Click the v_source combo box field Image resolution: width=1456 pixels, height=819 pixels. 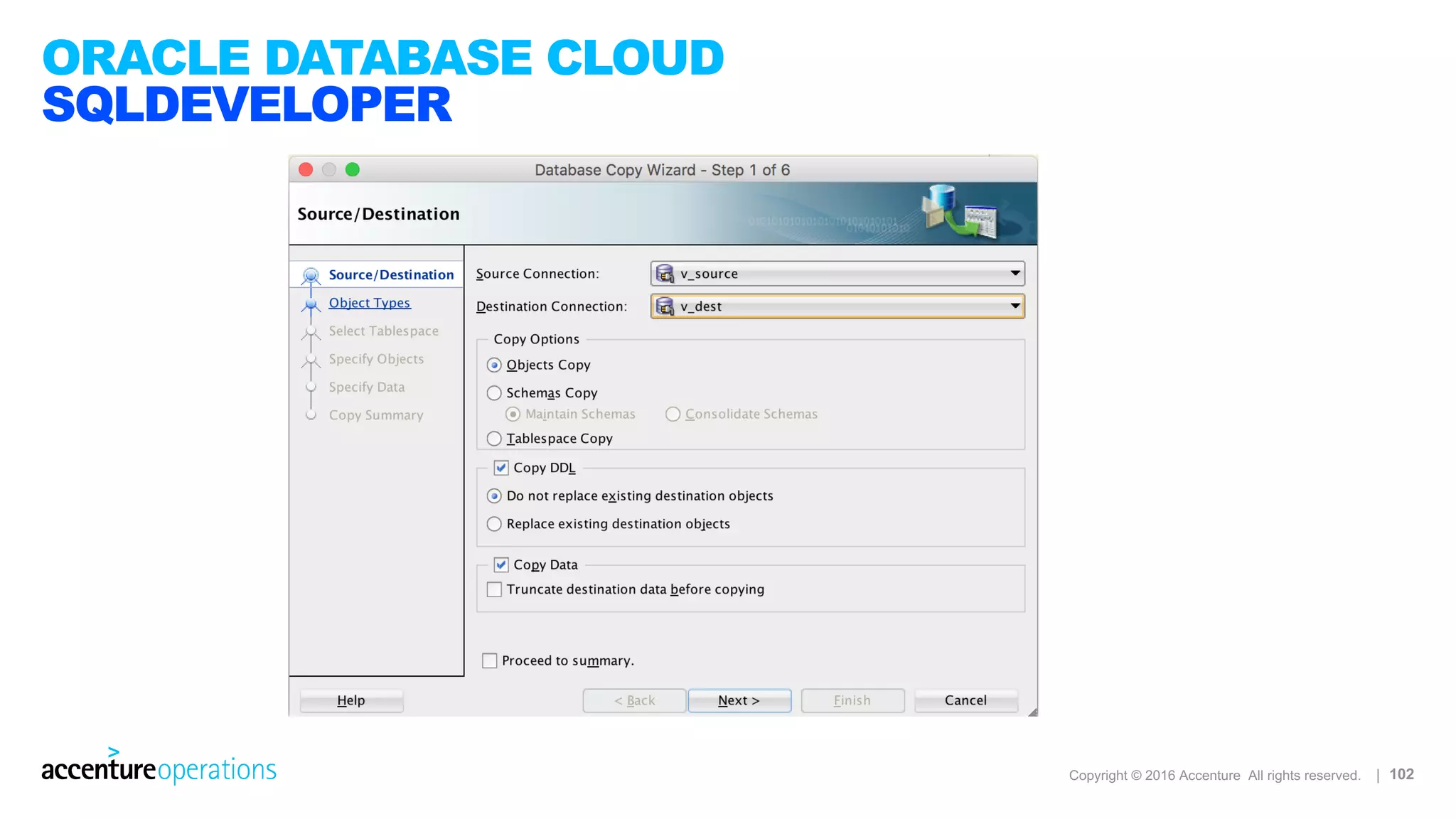click(837, 274)
